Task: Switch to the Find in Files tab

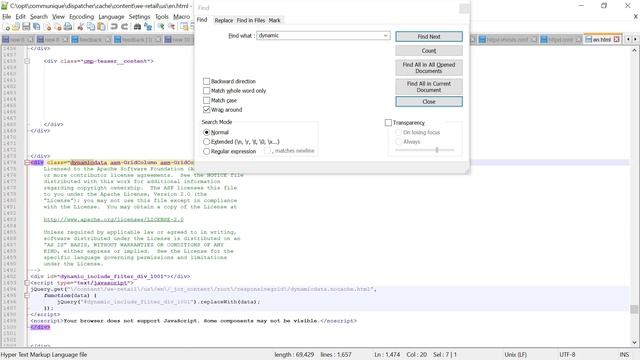Action: (x=251, y=20)
